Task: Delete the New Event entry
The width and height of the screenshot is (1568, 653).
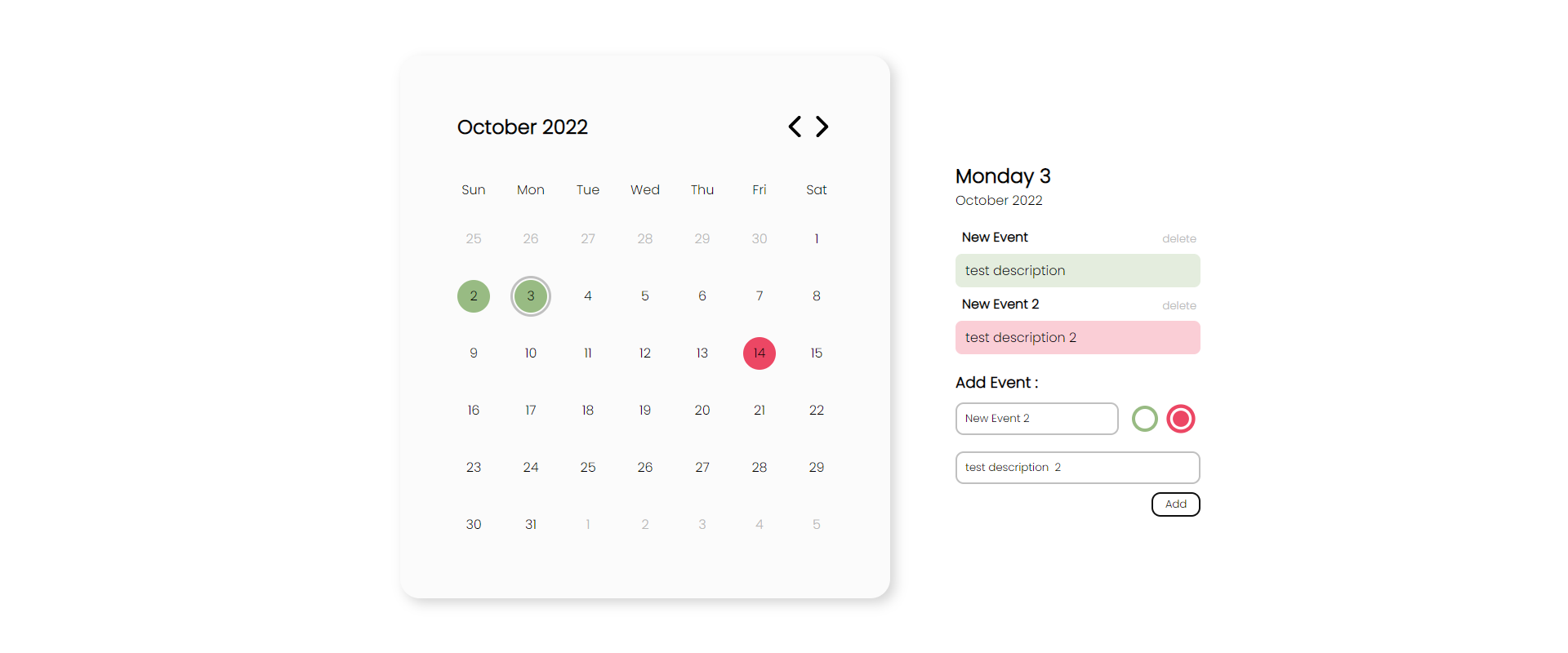Action: coord(1179,238)
